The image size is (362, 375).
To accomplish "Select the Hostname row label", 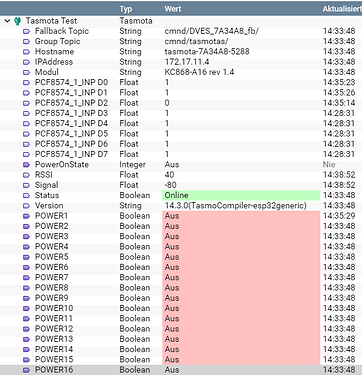I will 54,52.
